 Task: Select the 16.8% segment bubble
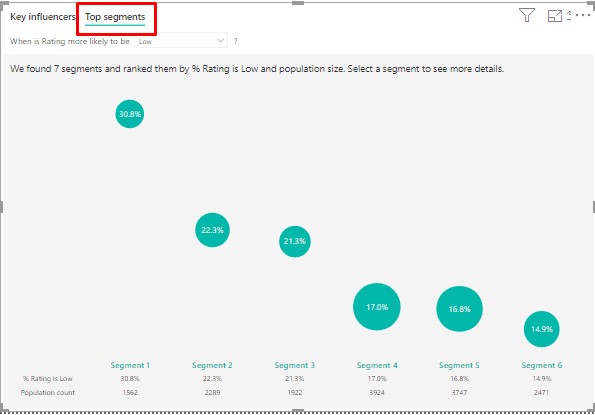[x=460, y=309]
